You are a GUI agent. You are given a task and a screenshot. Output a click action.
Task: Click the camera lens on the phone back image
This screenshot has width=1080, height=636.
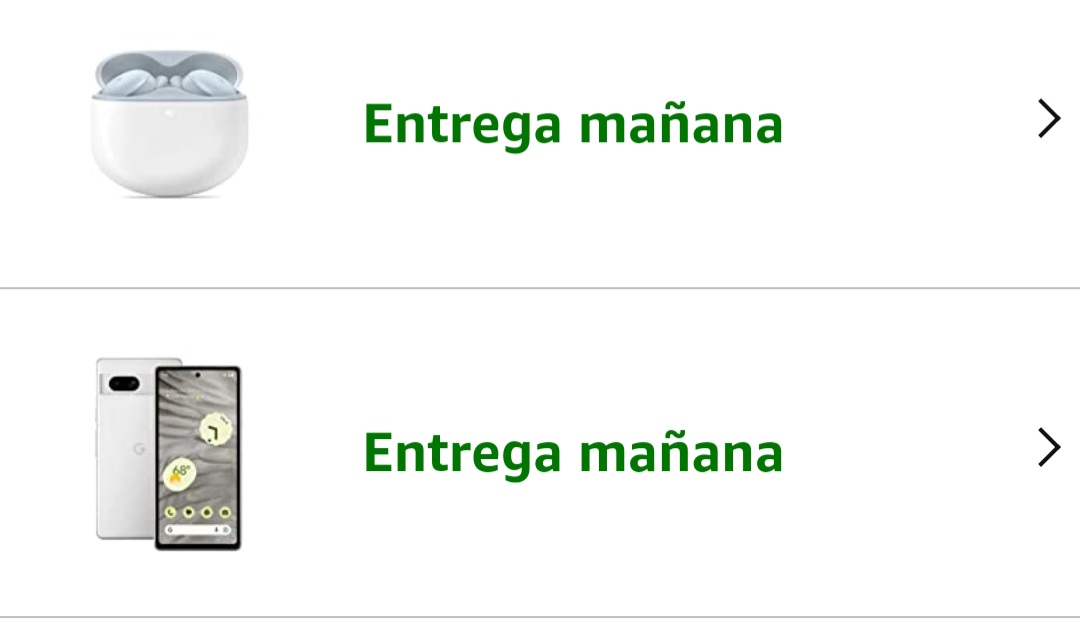coord(124,384)
